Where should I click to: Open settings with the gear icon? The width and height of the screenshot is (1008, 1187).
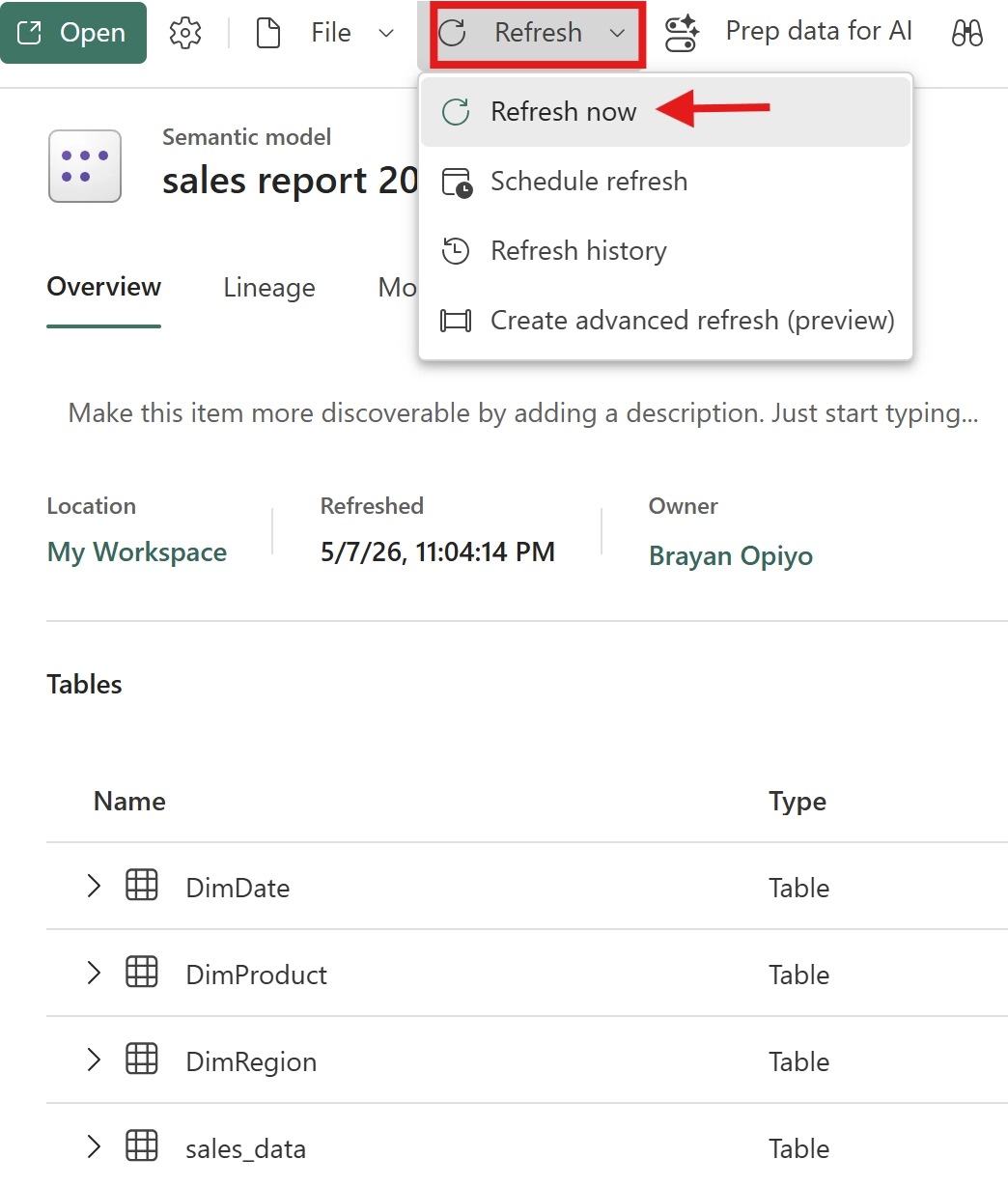[185, 33]
